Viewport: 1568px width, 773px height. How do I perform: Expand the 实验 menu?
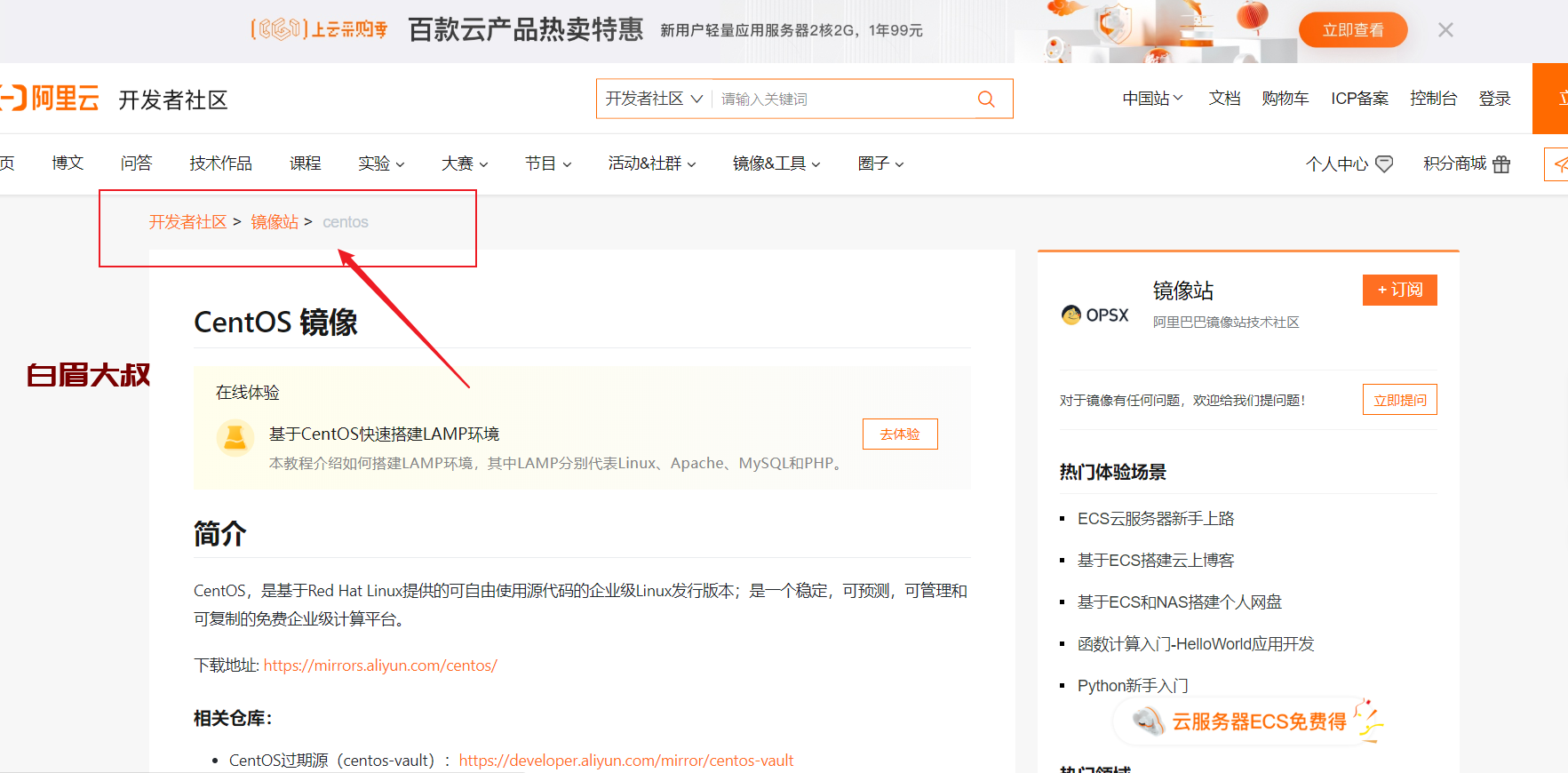[x=381, y=163]
